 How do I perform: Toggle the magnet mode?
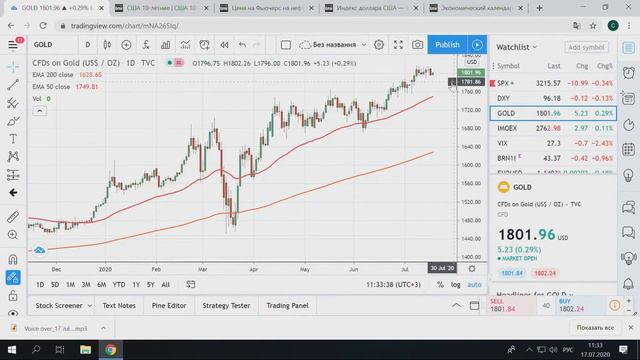tap(13, 259)
